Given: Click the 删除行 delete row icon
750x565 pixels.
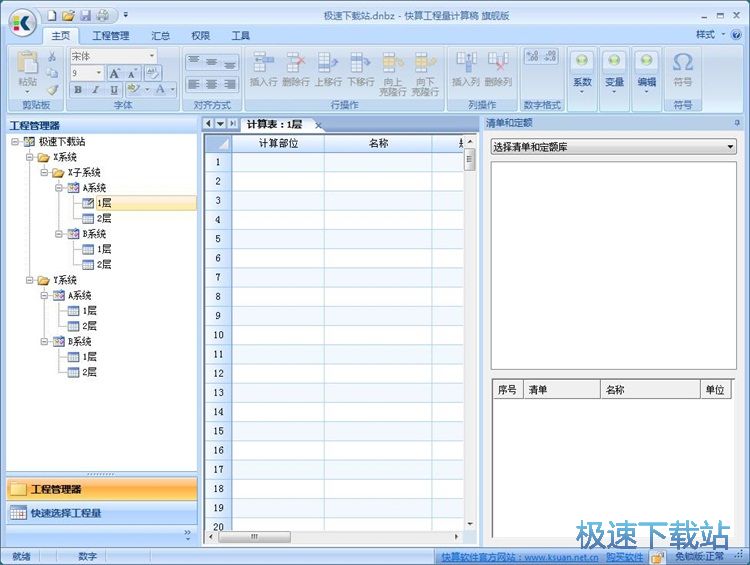Looking at the screenshot, I should (x=296, y=63).
